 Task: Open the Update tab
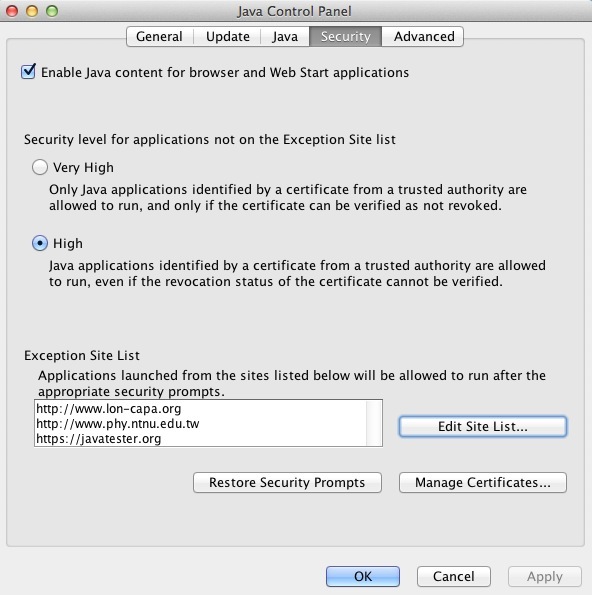227,36
